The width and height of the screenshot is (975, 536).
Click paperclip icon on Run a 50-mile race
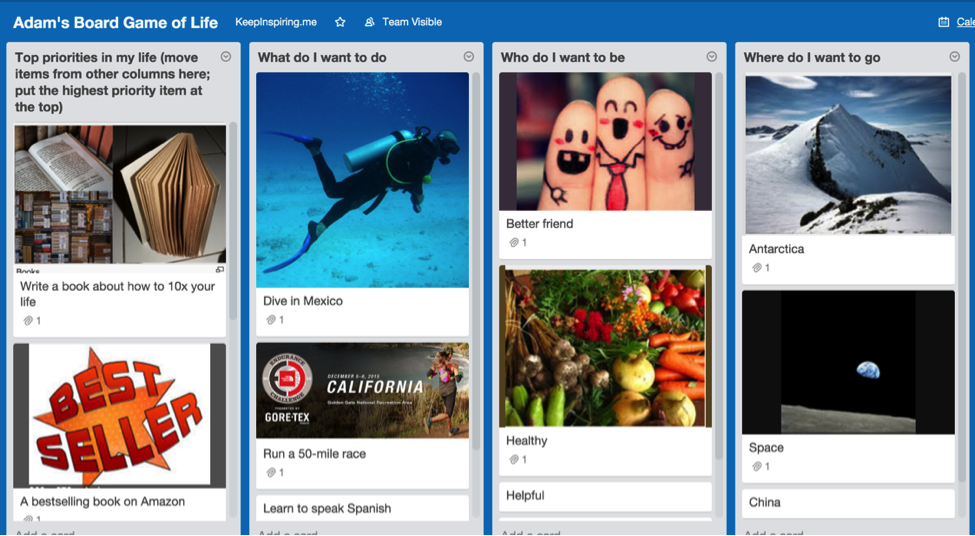click(270, 473)
